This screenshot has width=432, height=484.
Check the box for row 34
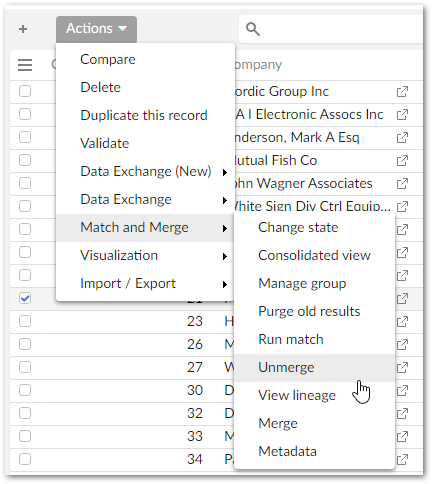pos(25,459)
